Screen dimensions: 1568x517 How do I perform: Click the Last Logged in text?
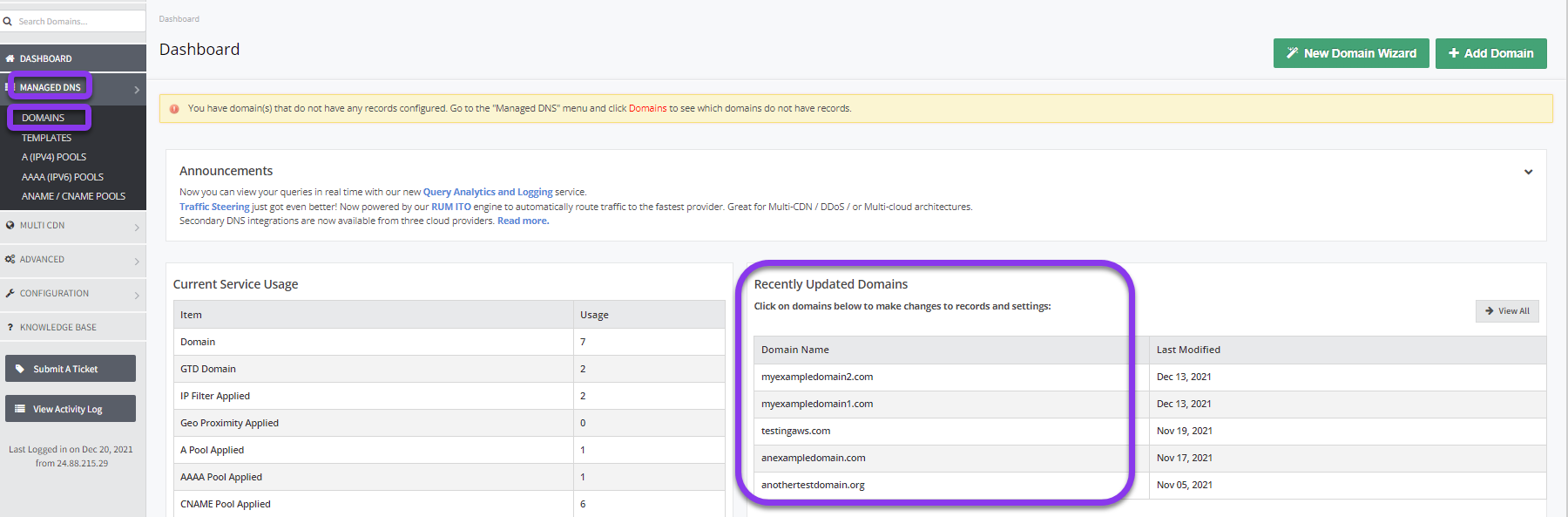coord(71,457)
